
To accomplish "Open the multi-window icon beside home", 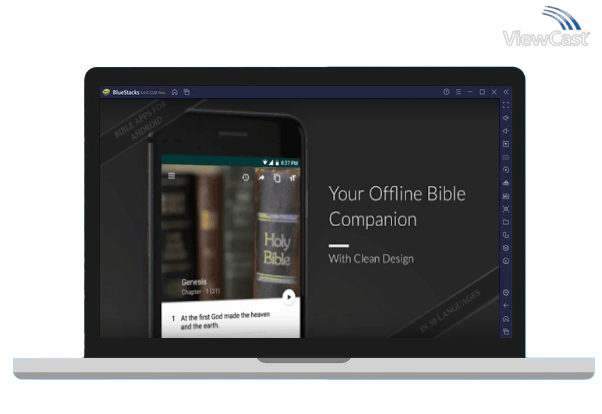I will point(187,92).
